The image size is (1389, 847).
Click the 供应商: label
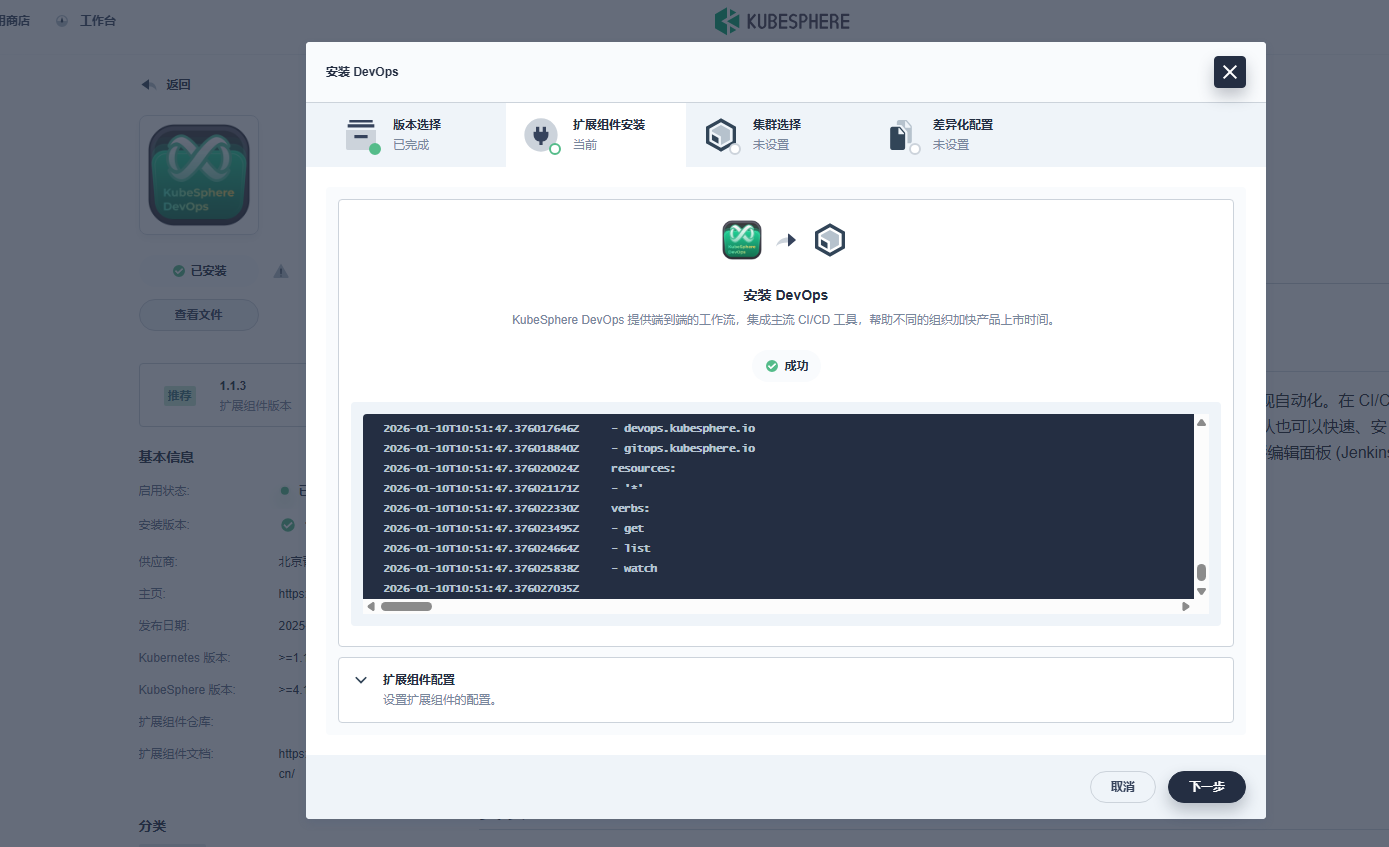pyautogui.click(x=158, y=561)
